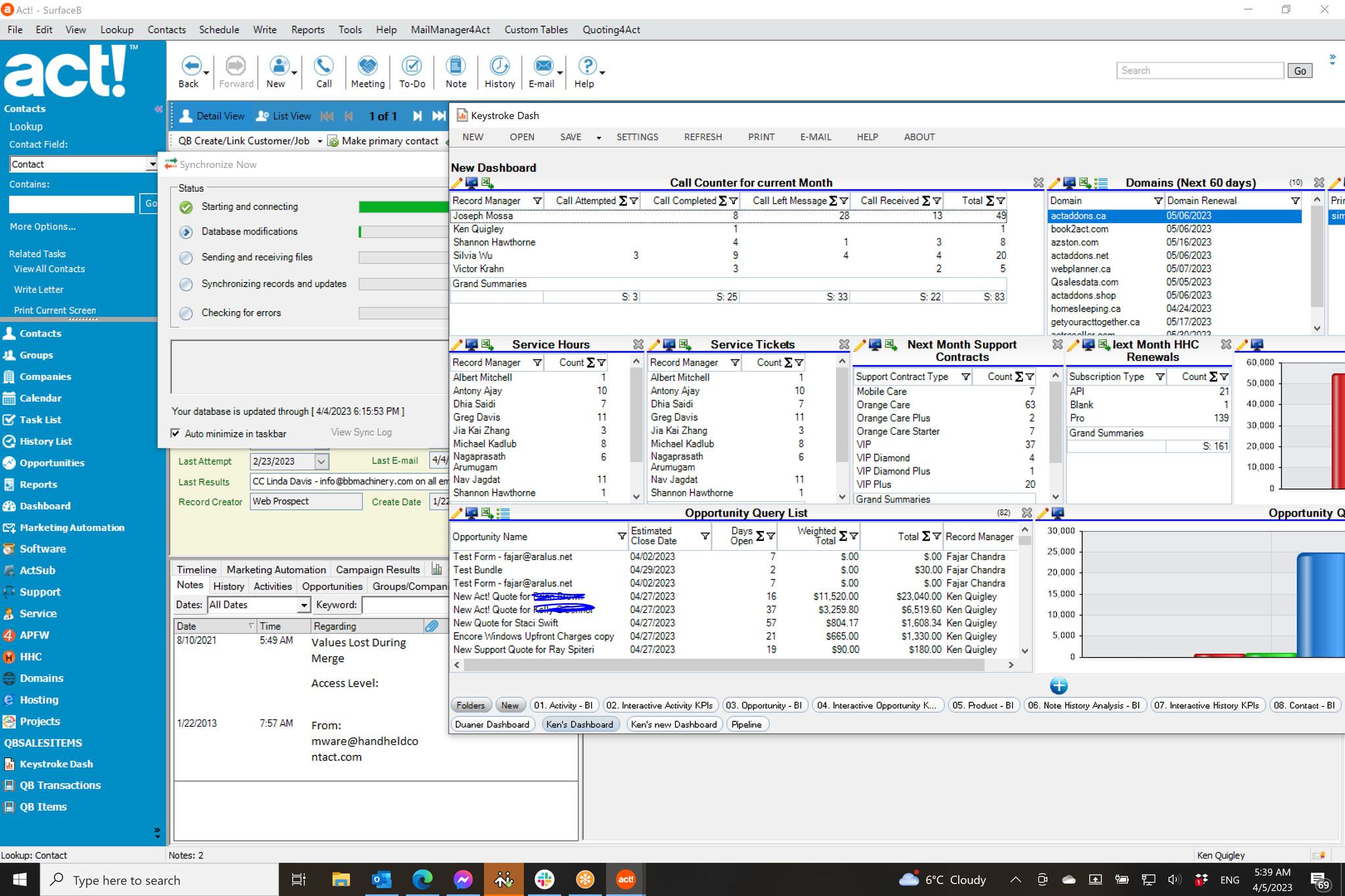This screenshot has height=896, width=1345.
Task: Expand the E-mail toolbar dropdown arrow
Action: (x=560, y=73)
